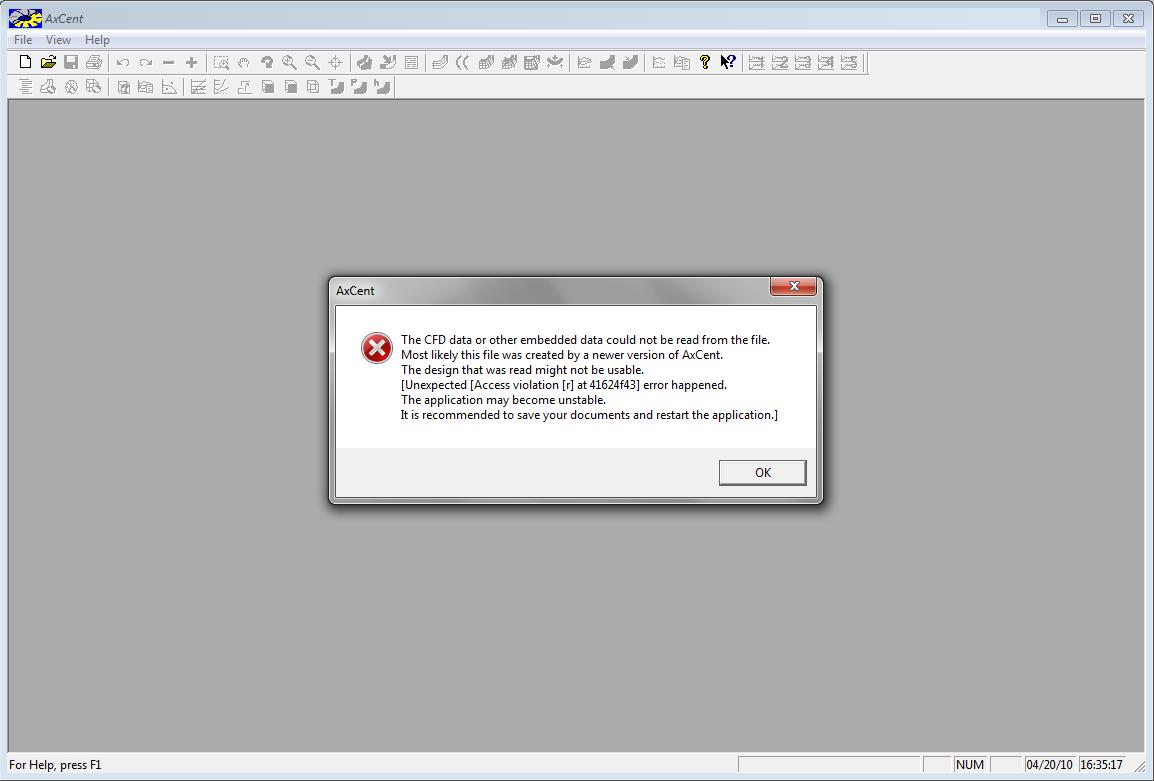
Task: Click the text lines icon on second toolbar
Action: (x=25, y=87)
